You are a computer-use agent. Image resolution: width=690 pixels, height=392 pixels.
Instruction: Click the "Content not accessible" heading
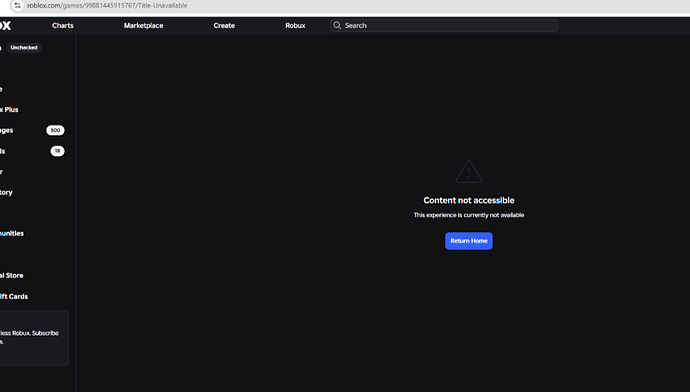pyautogui.click(x=469, y=200)
